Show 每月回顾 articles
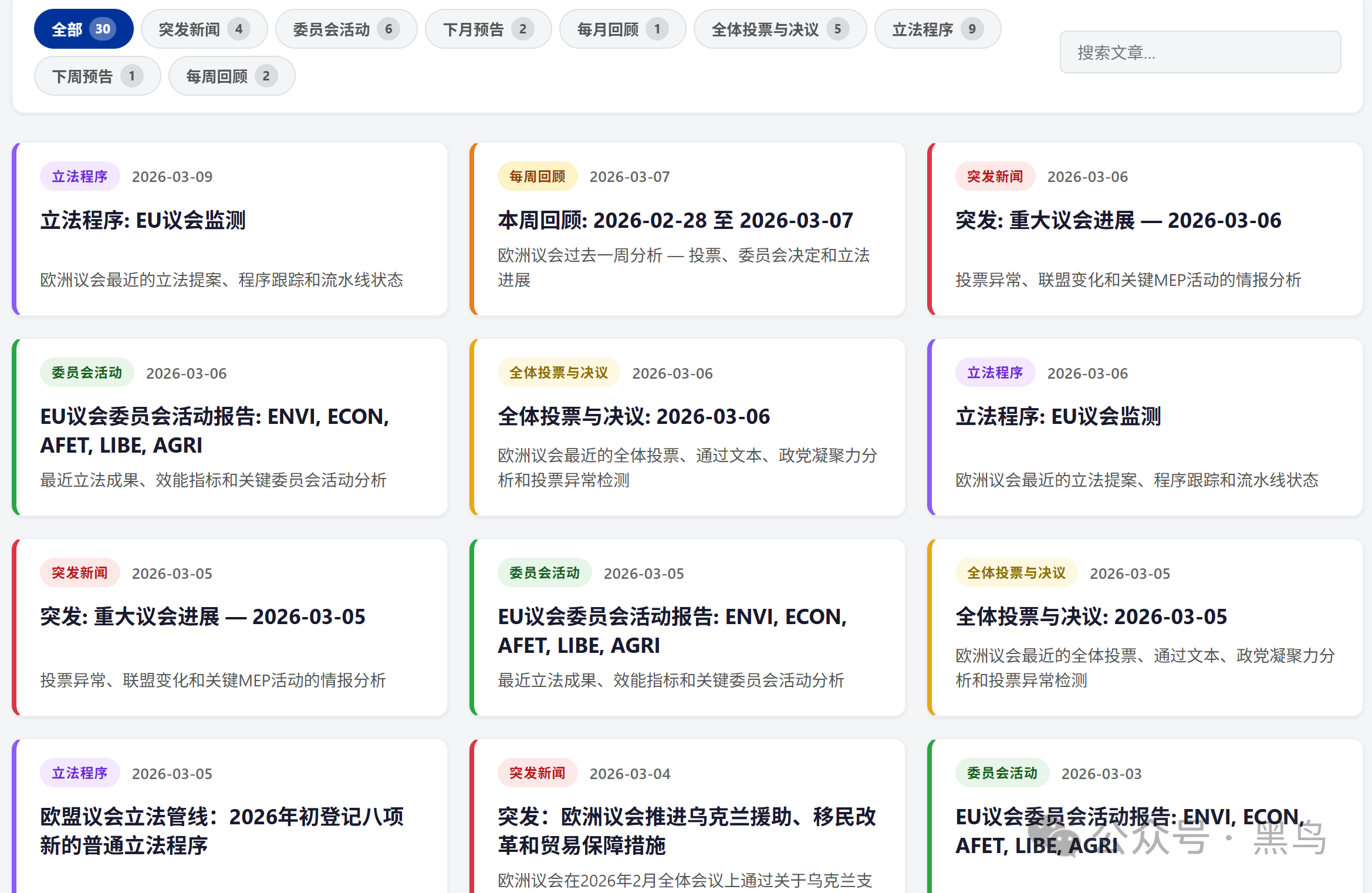 point(622,29)
